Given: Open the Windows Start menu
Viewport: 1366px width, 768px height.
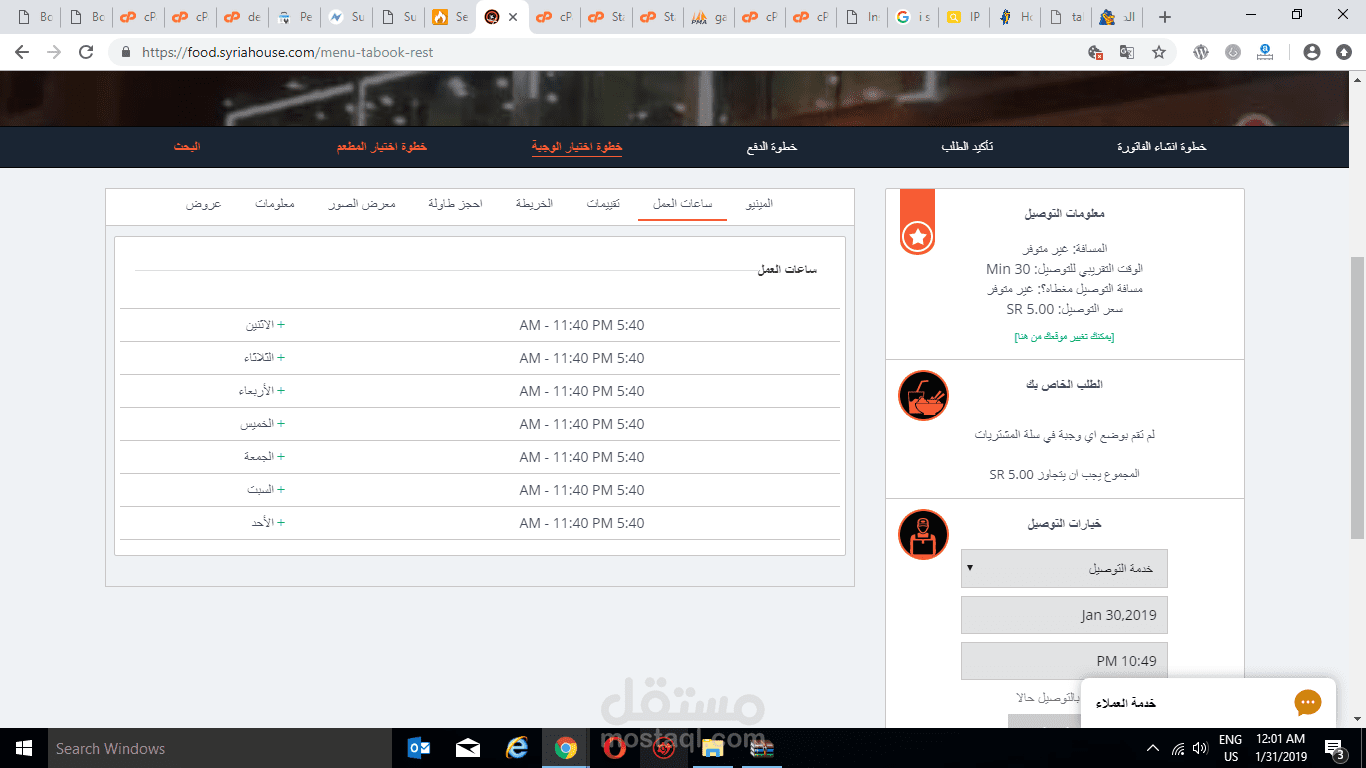Looking at the screenshot, I should click(x=24, y=748).
